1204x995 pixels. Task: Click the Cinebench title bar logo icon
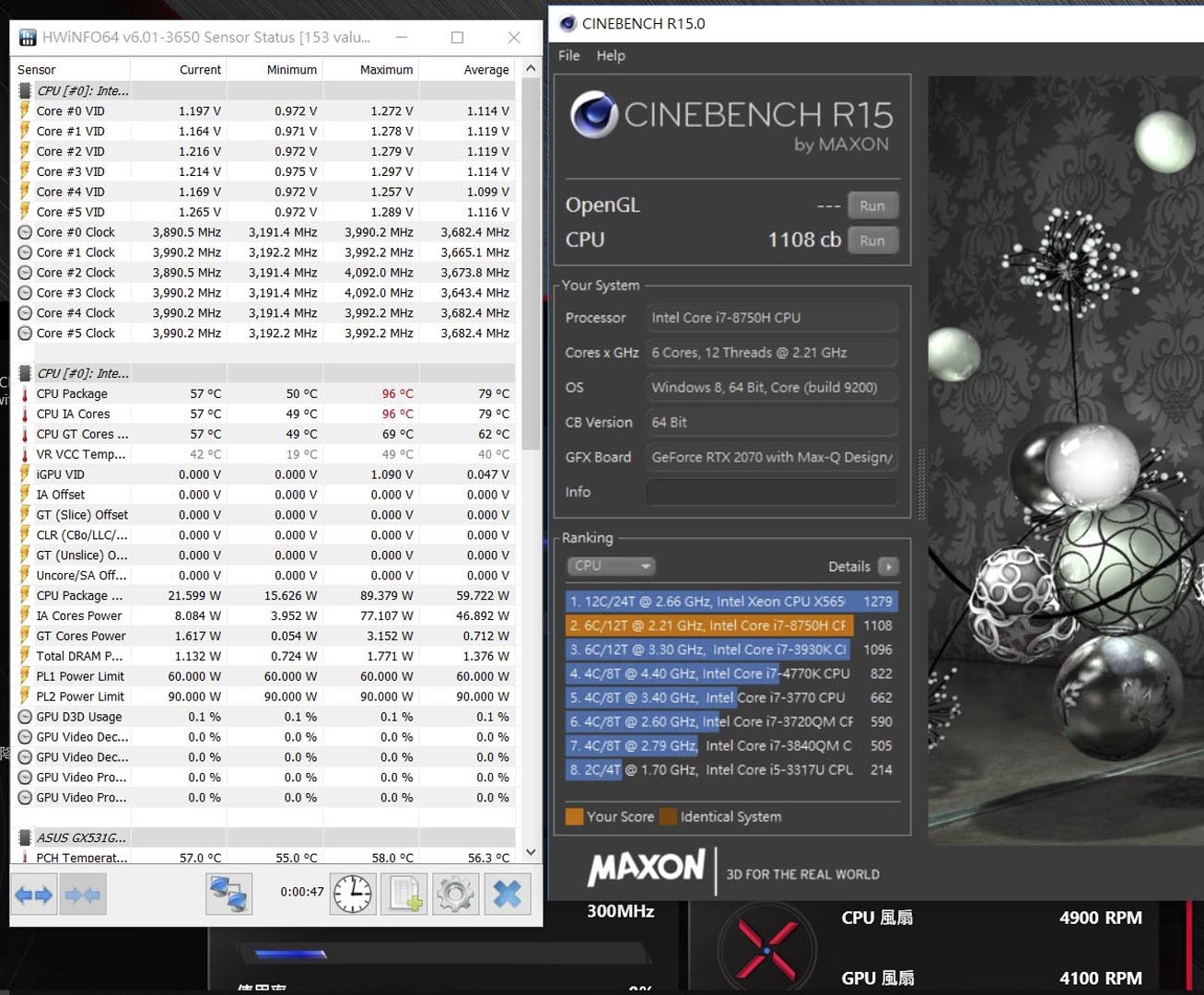567,23
